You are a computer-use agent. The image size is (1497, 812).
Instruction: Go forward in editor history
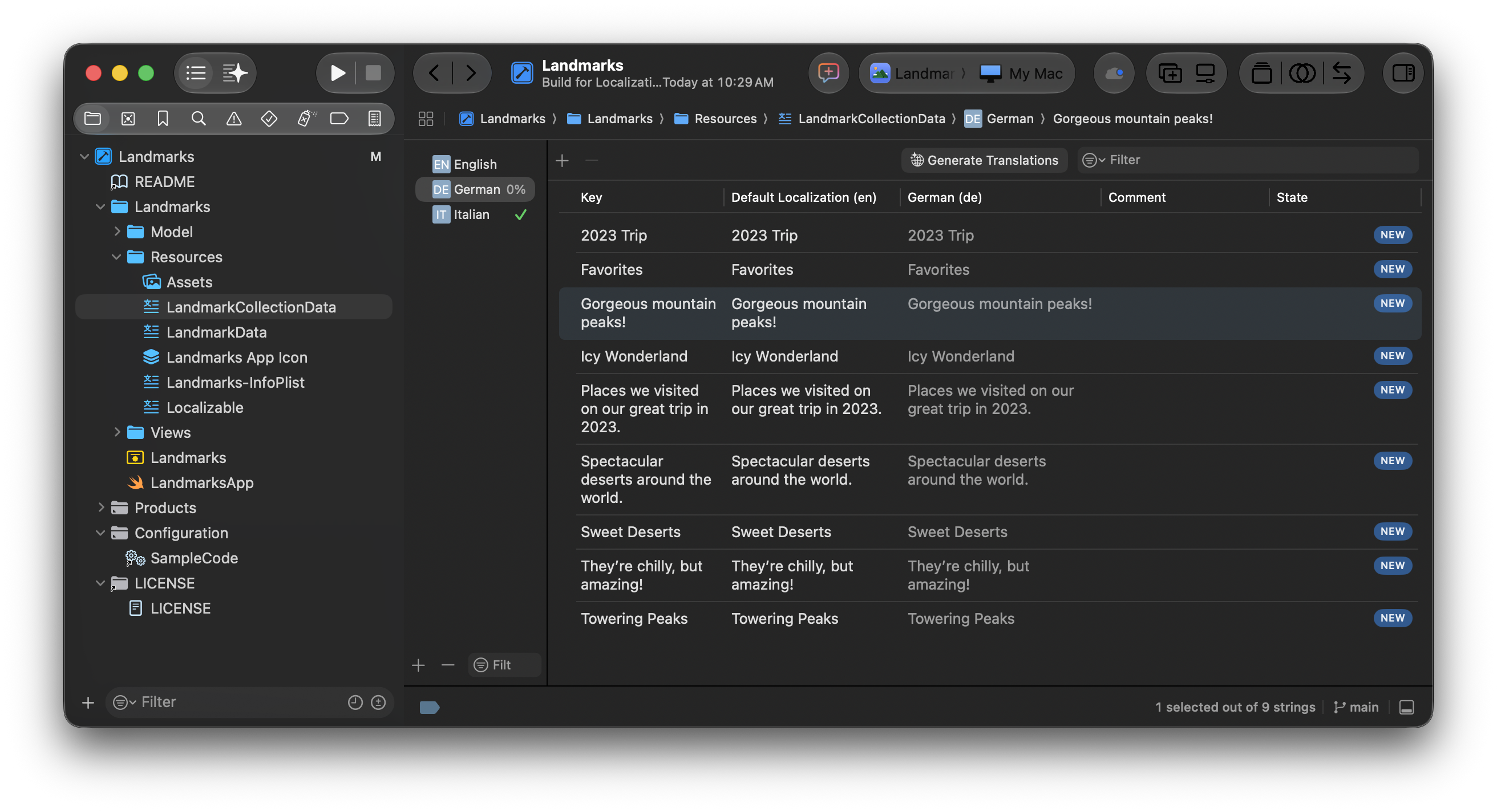(x=471, y=73)
